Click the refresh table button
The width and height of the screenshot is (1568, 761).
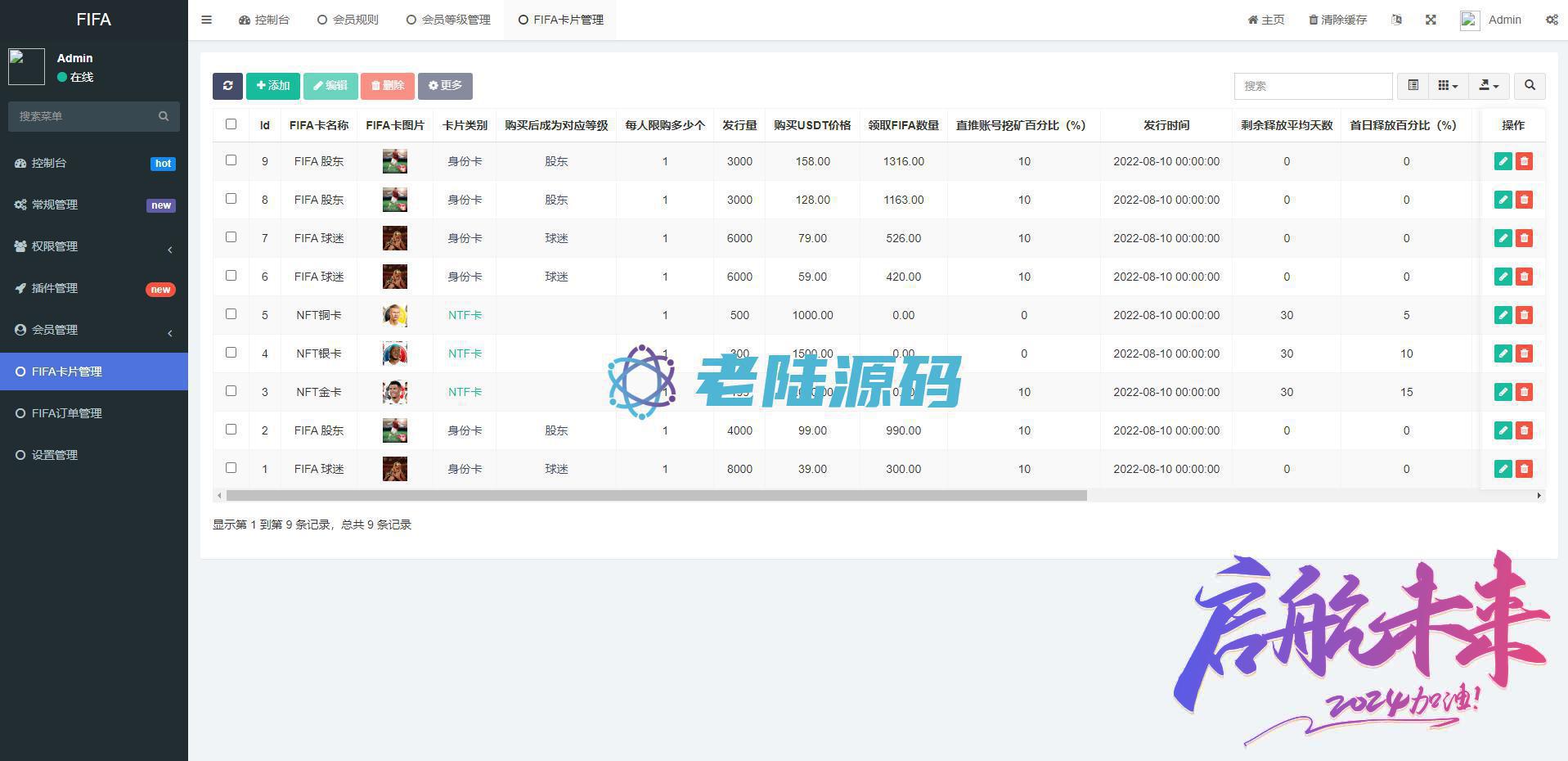[227, 86]
